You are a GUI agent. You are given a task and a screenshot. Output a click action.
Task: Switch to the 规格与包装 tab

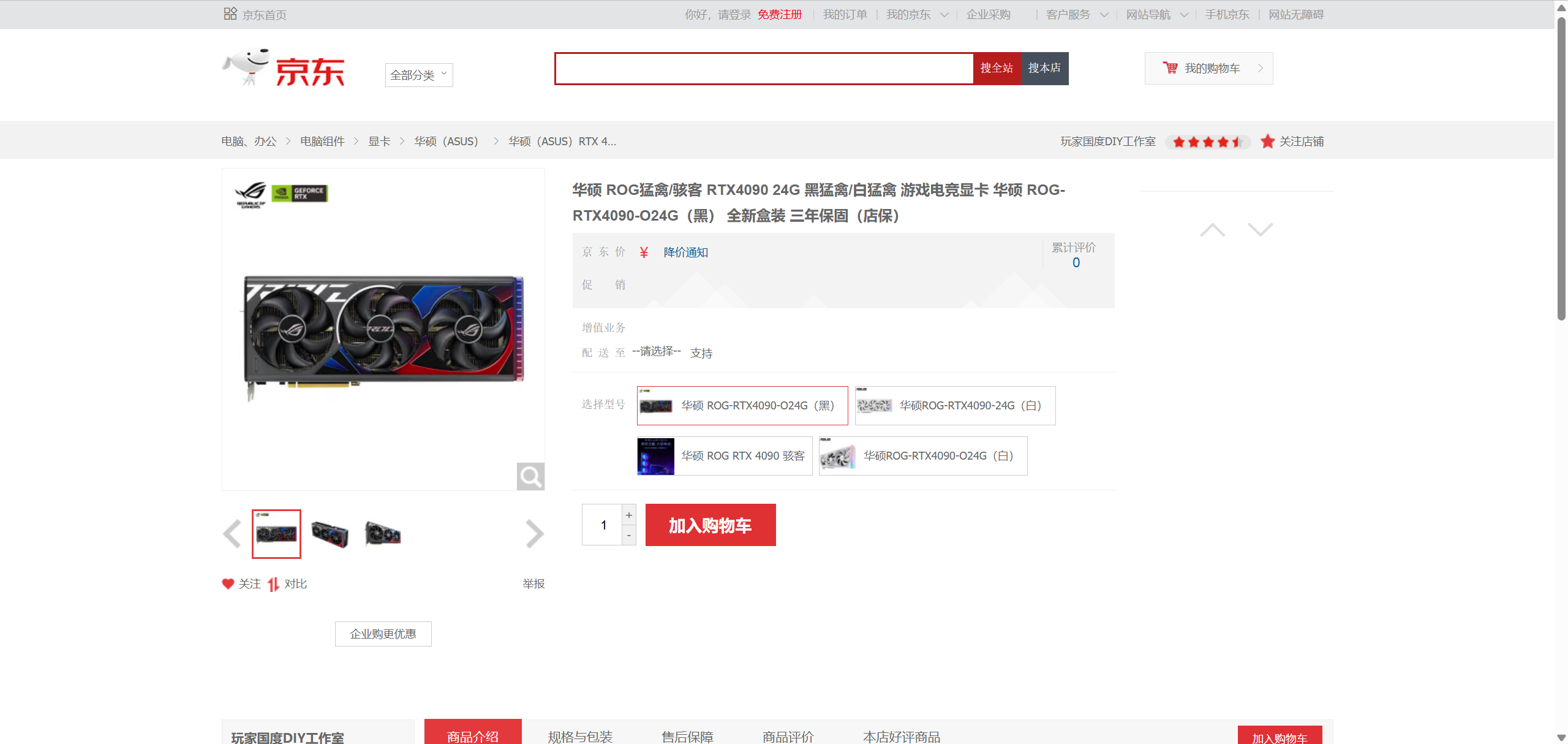580,736
